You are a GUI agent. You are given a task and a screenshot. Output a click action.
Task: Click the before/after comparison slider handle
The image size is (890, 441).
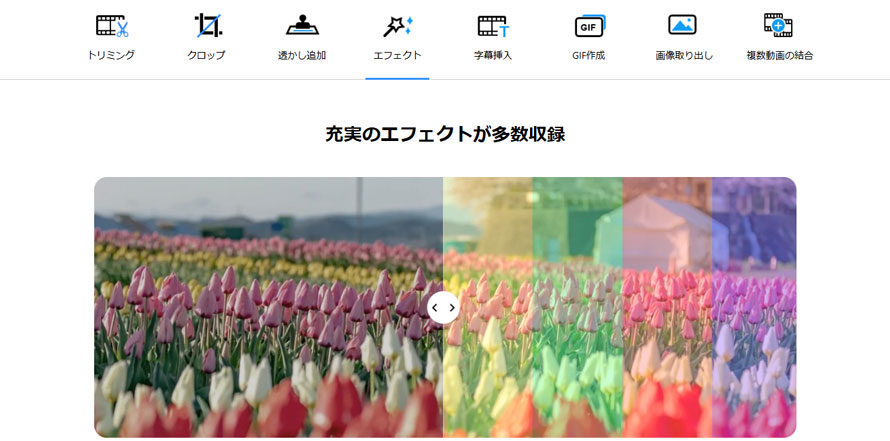pyautogui.click(x=443, y=308)
